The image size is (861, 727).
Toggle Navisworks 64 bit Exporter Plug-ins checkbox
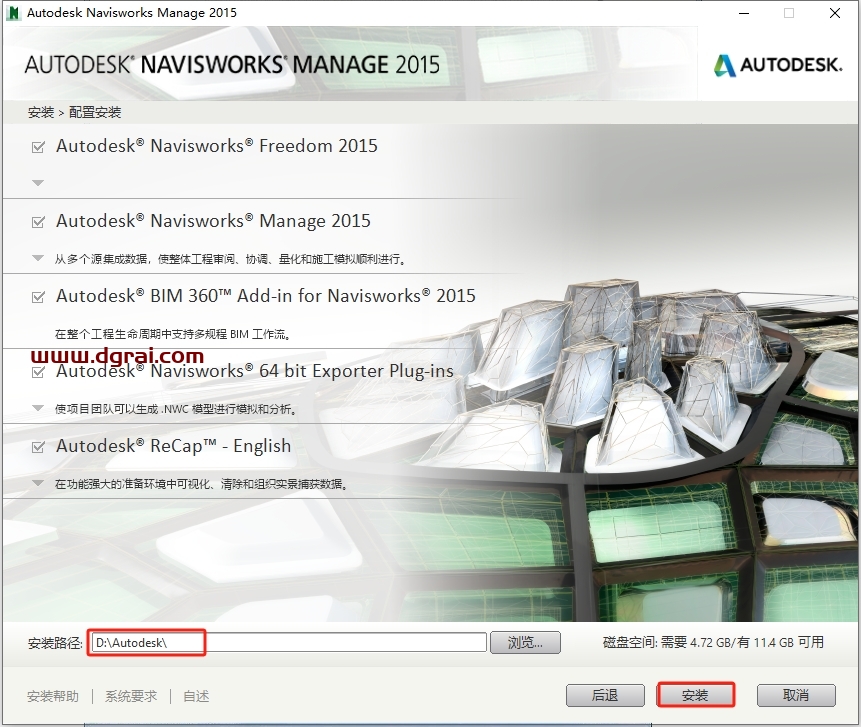[38, 372]
